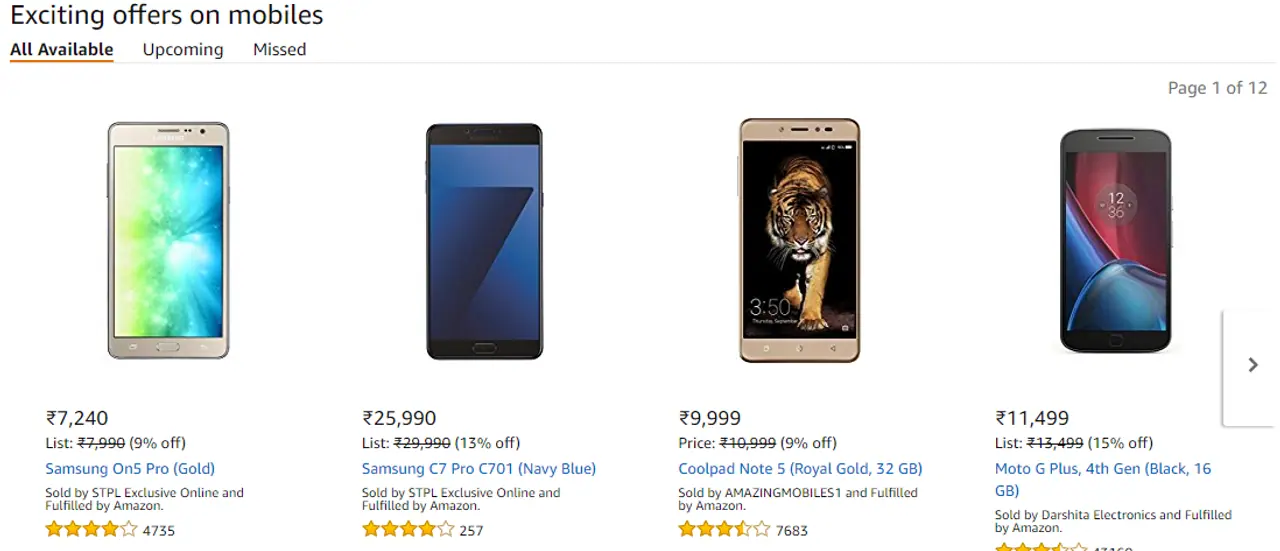Screen dimensions: 1280x551
Task: Open 7683 reviews for Coolpad Note 5
Action: pos(792,531)
